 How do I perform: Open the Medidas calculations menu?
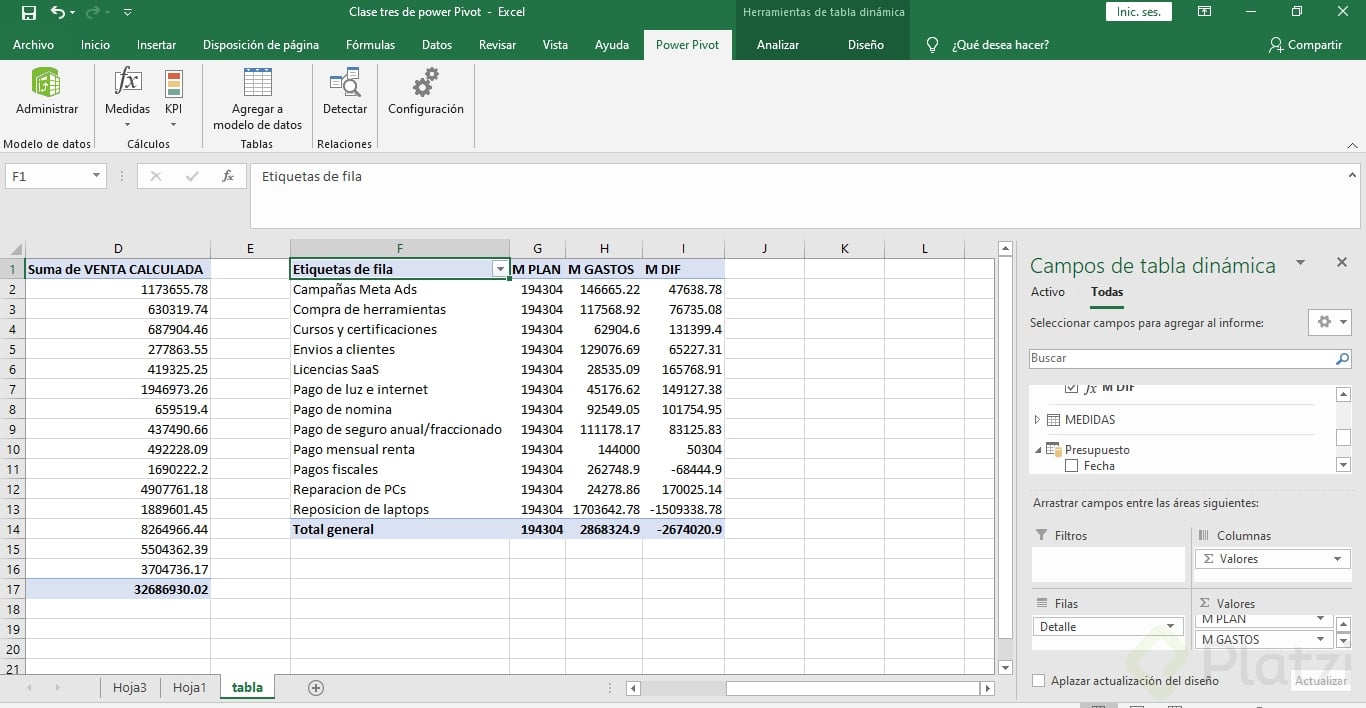click(127, 97)
